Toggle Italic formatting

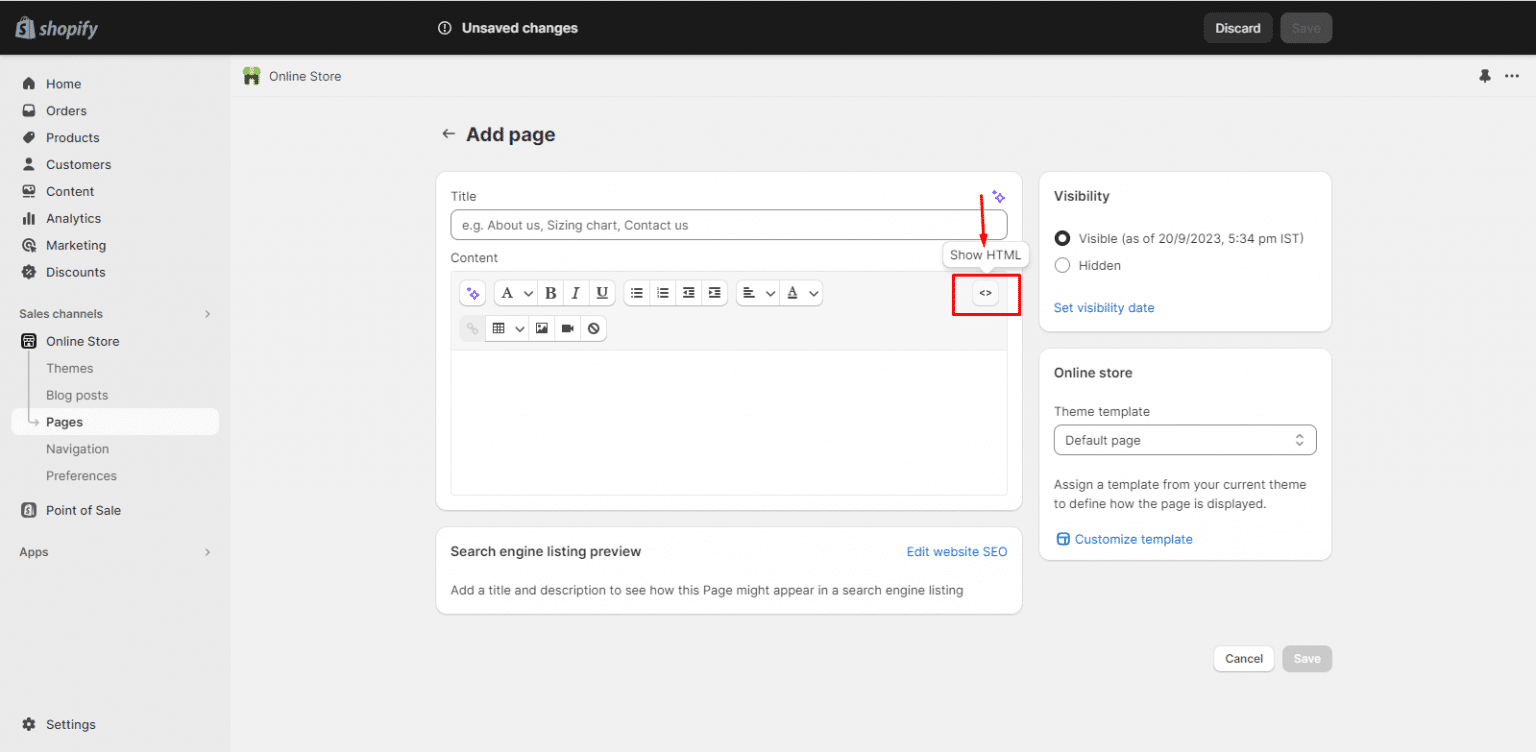click(x=575, y=292)
